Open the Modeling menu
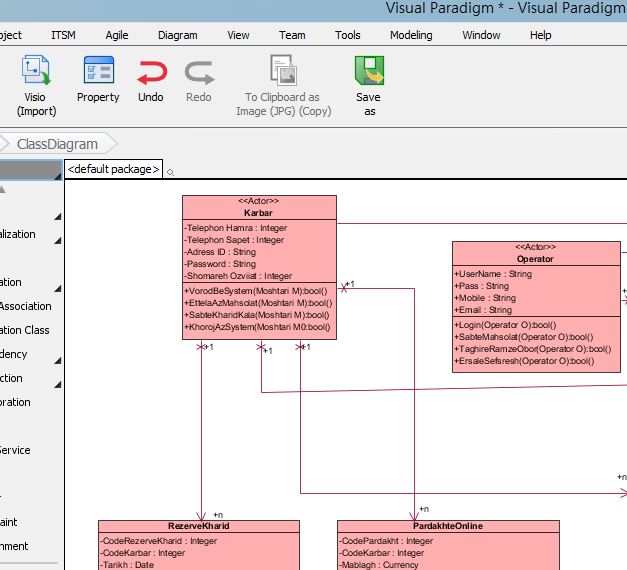627x570 pixels. tap(411, 35)
